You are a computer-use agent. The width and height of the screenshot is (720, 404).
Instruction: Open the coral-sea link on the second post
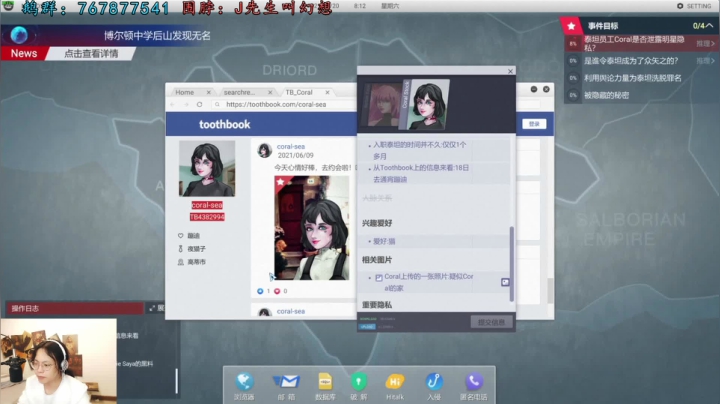[x=291, y=311]
